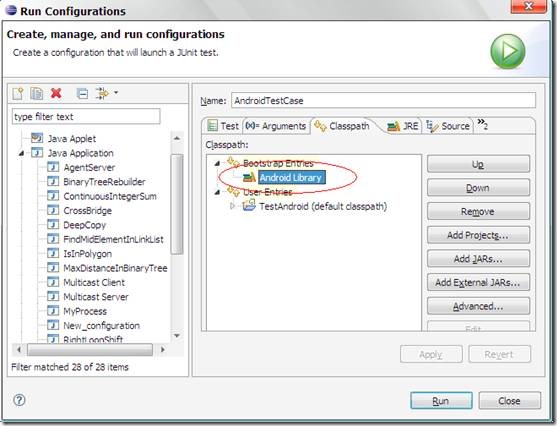Click the type filter text field

point(86,117)
